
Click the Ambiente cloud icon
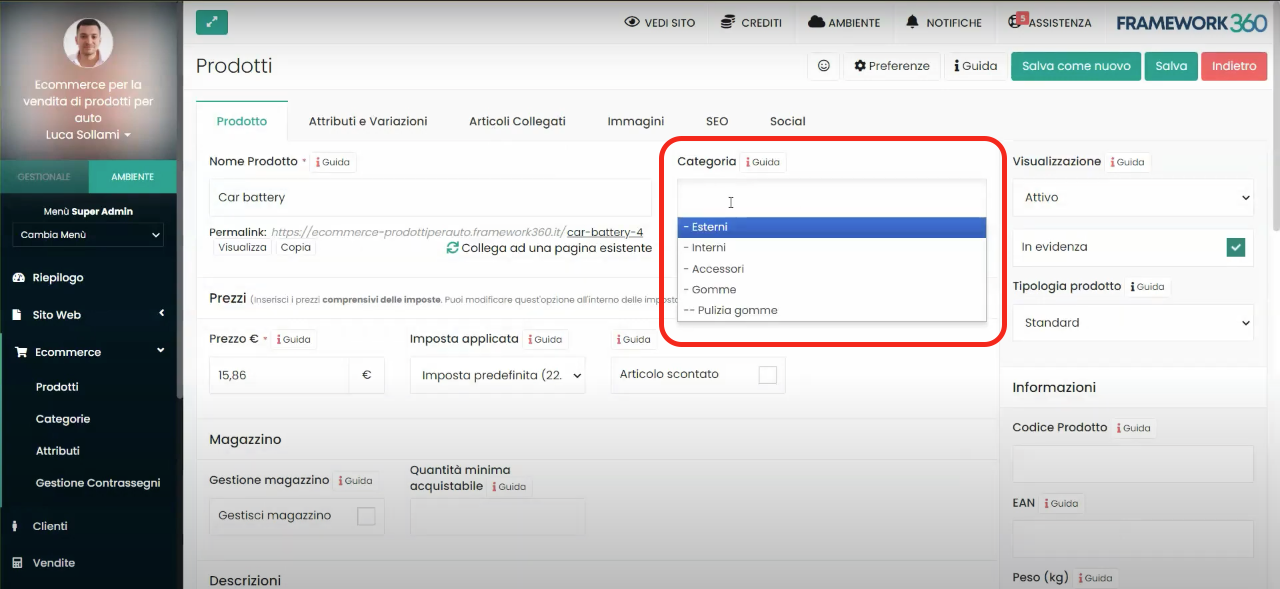[816, 22]
